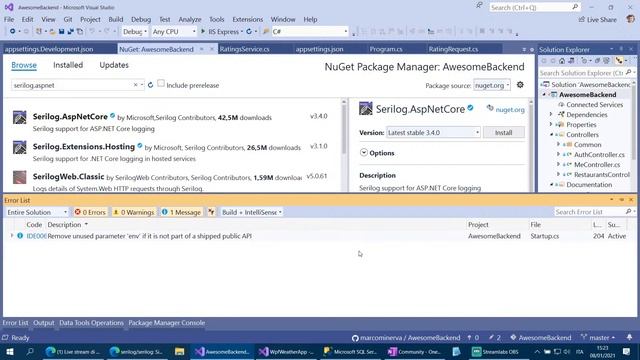The width and height of the screenshot is (640, 360).
Task: Click the navigate backward circle icon in toolbar
Action: (x=13, y=31)
